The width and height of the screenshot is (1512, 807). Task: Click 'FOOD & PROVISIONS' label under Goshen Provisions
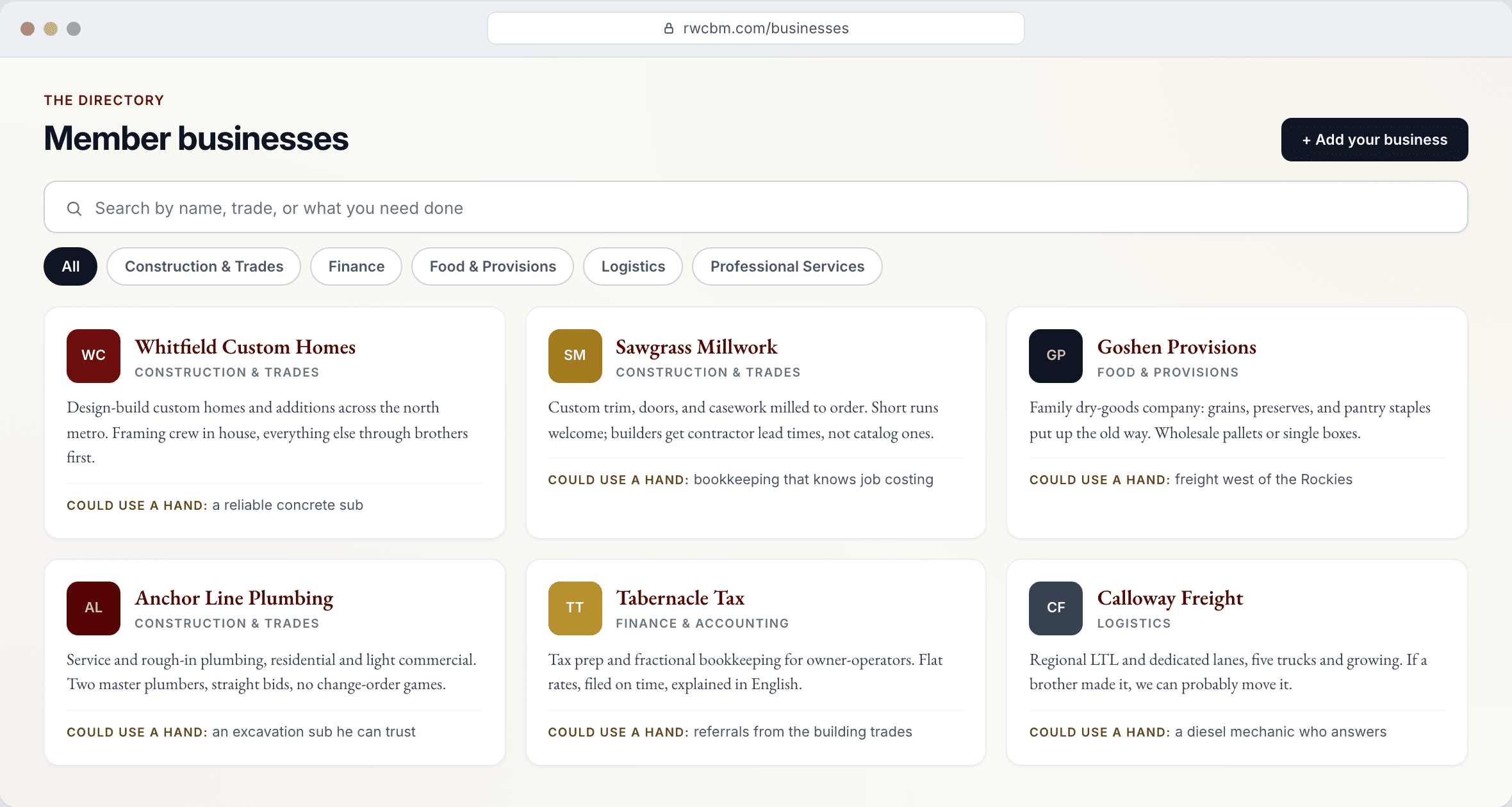[x=1168, y=373]
